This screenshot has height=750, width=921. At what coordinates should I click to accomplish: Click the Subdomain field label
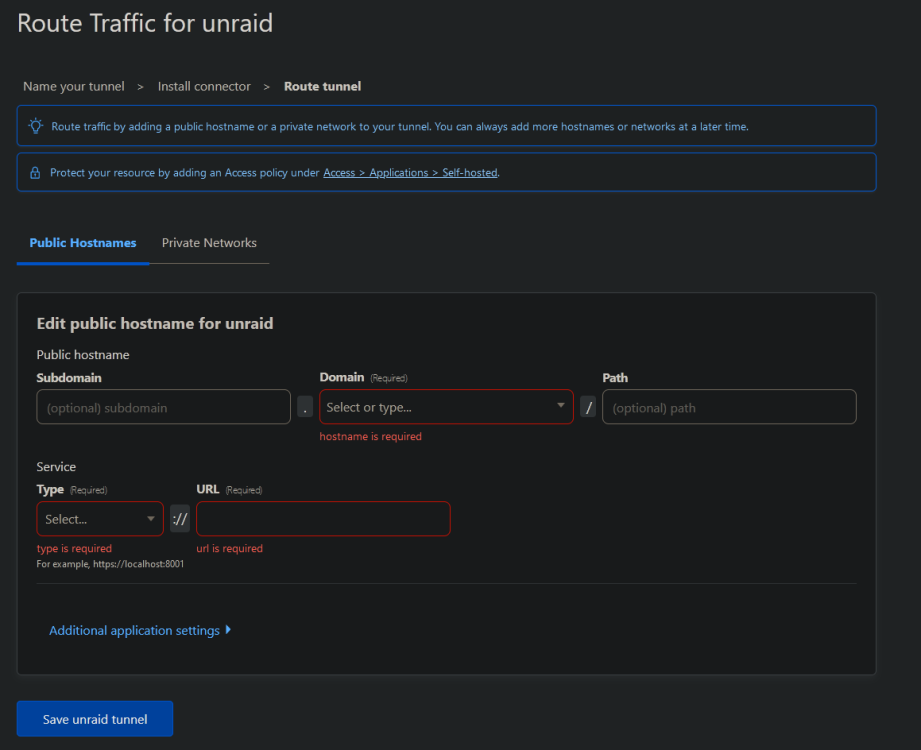pos(69,378)
